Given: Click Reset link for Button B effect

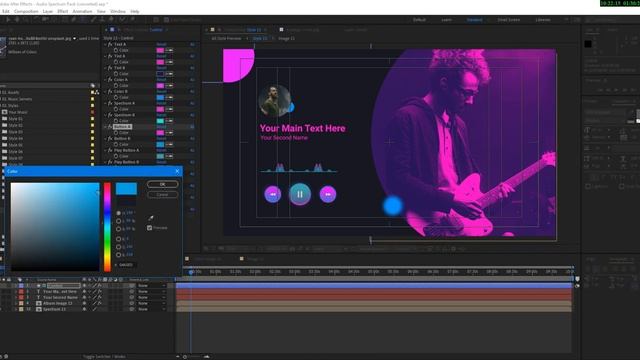Looking at the screenshot, I should pyautogui.click(x=161, y=139).
